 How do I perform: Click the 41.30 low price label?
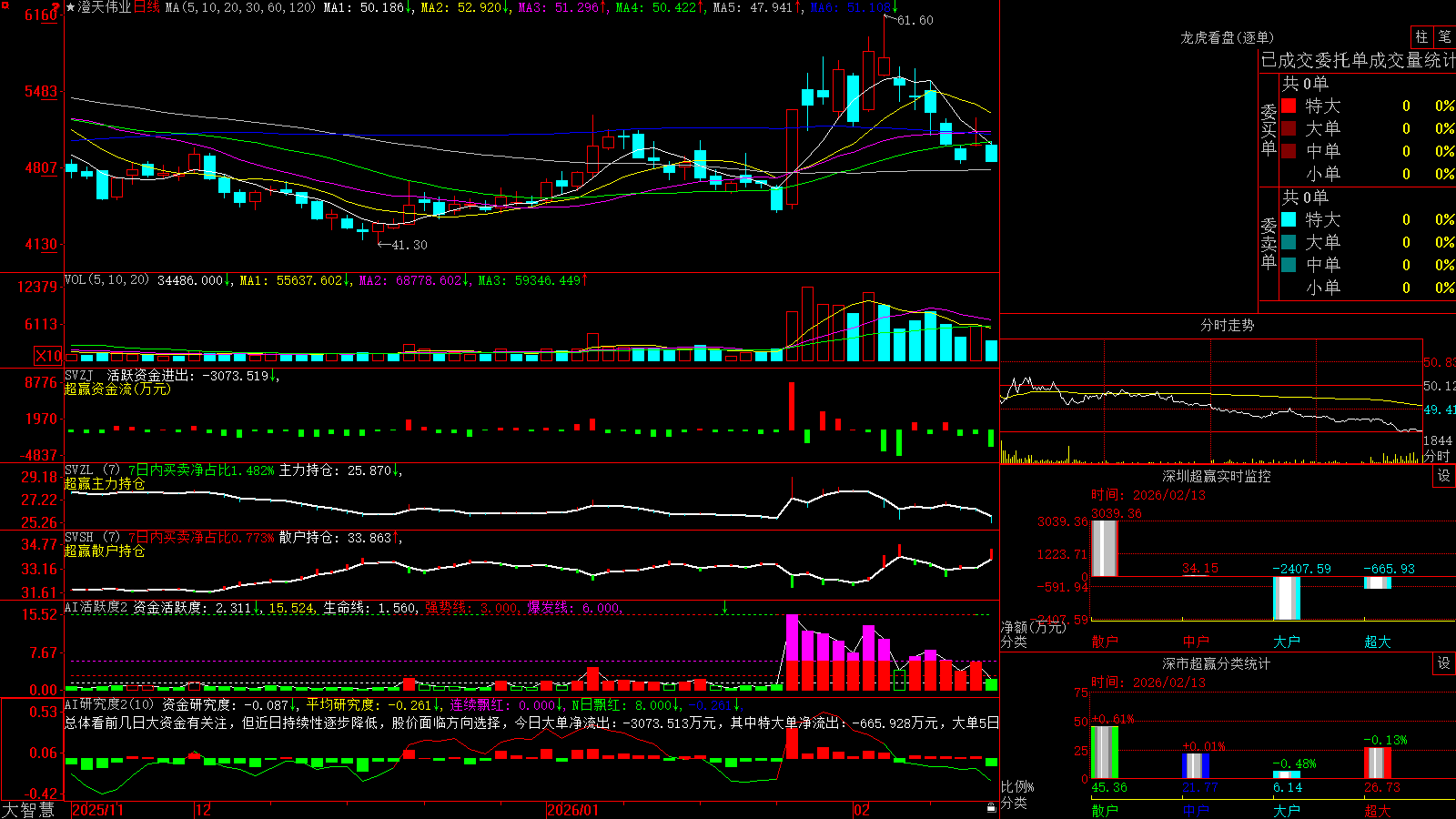[409, 245]
